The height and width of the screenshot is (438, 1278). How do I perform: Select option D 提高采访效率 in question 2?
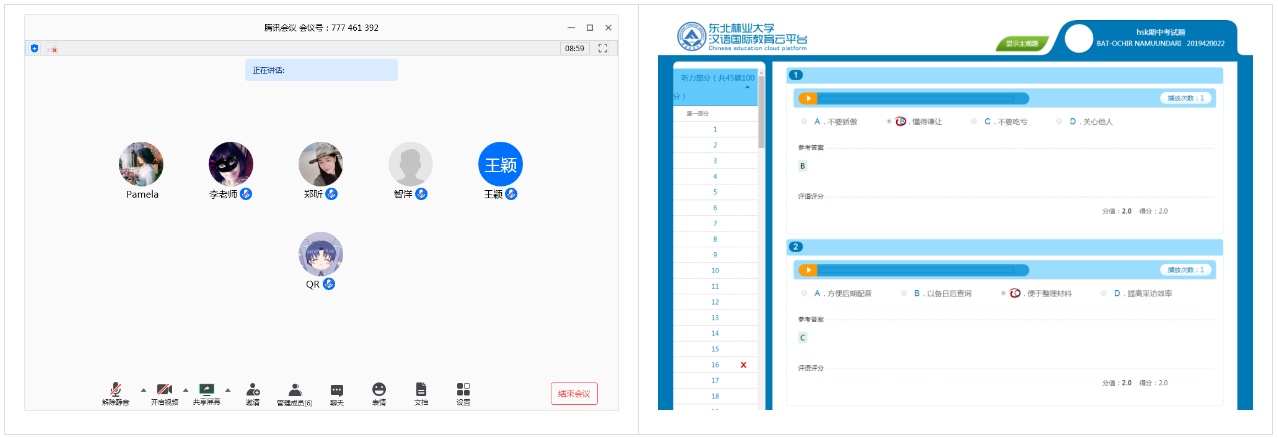[1104, 294]
